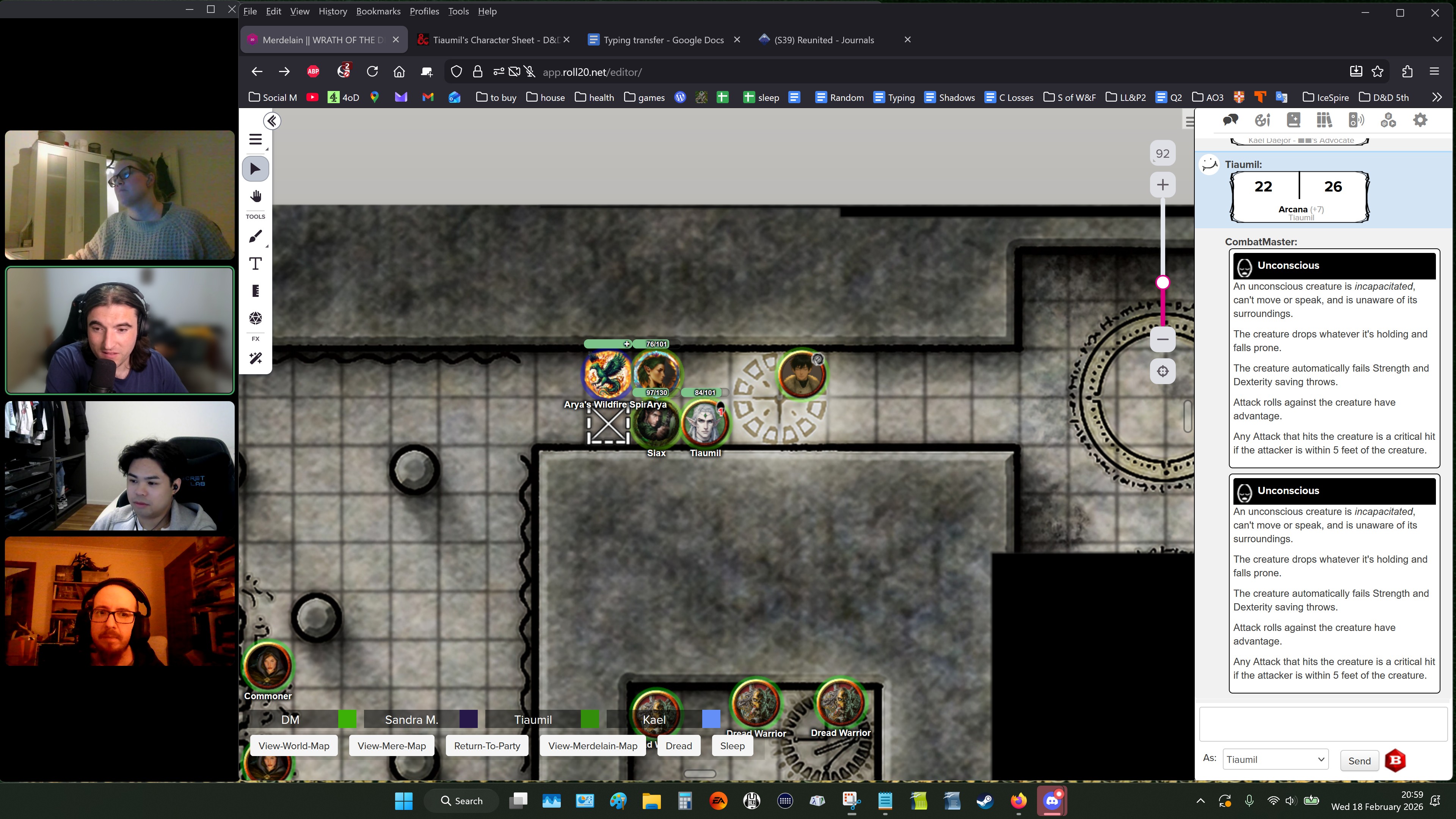
Task: Toggle the AdBlock Plus extension icon
Action: [x=313, y=72]
